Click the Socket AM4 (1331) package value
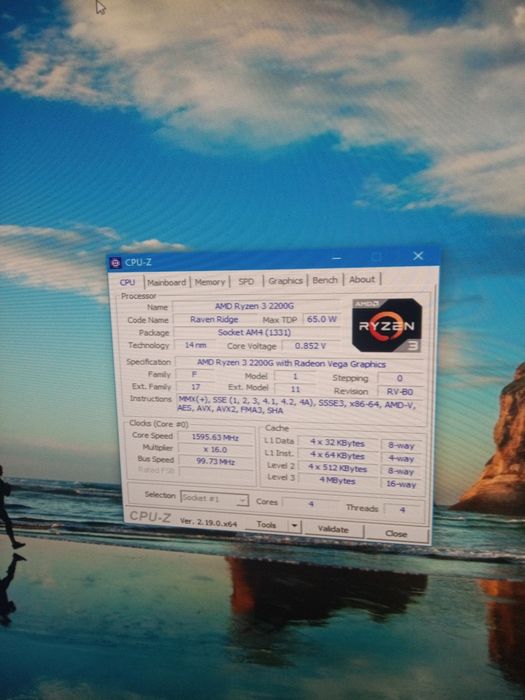This screenshot has width=525, height=700. [x=254, y=332]
